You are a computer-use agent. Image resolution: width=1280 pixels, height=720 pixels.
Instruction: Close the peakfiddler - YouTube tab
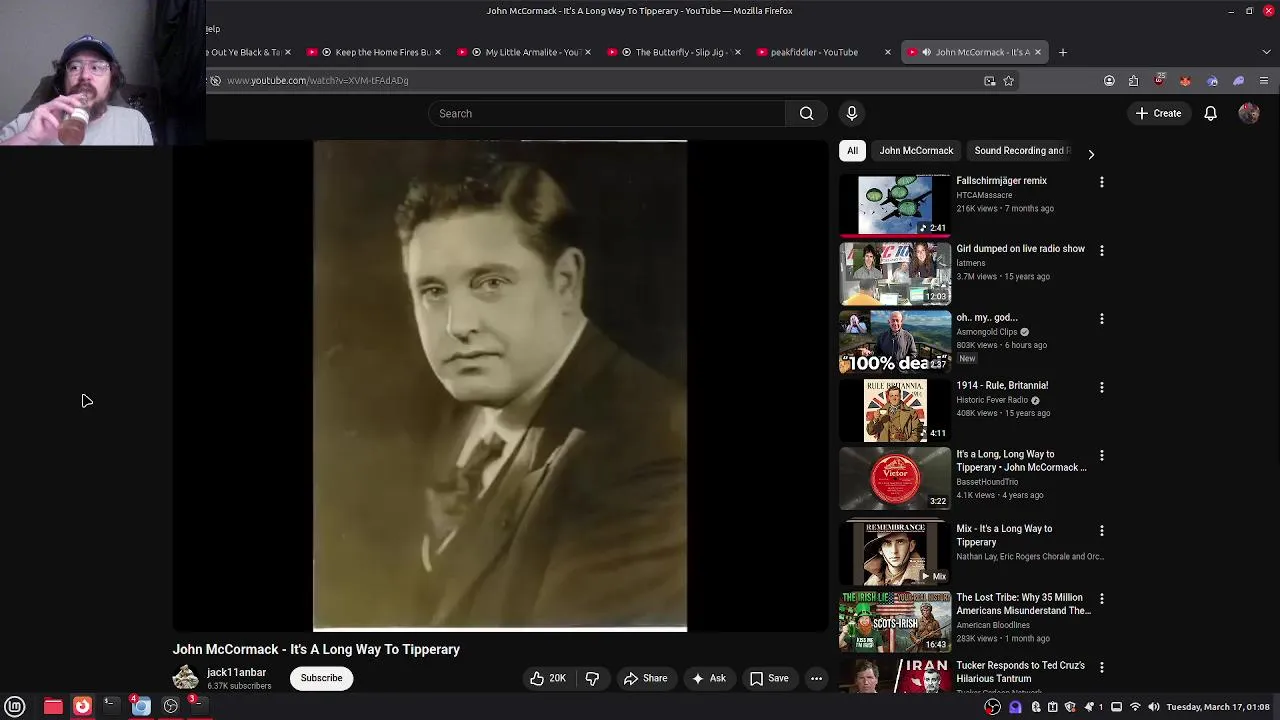[887, 52]
